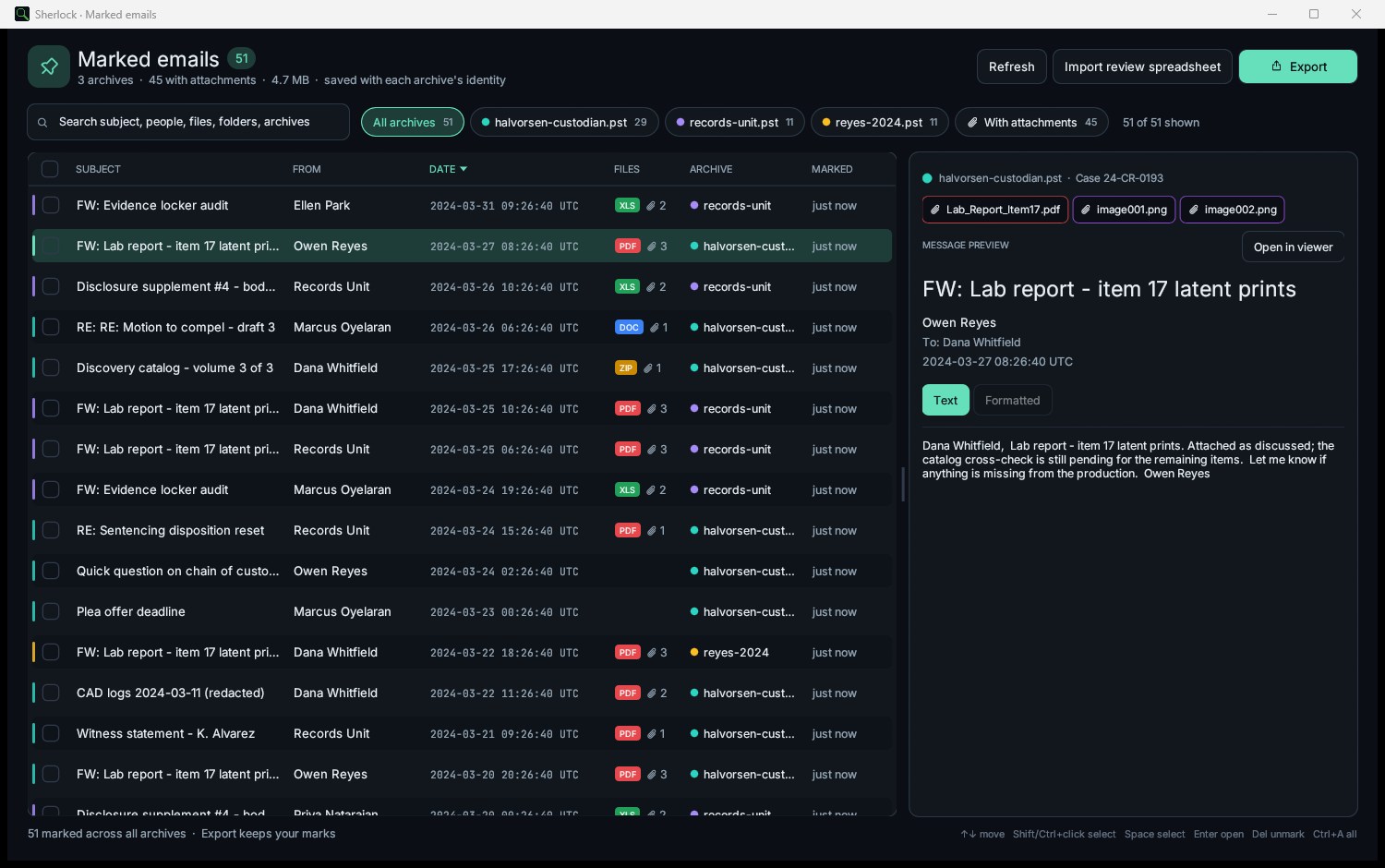This screenshot has height=868, width=1385.
Task: Filter With attachments chip
Action: [1031, 122]
